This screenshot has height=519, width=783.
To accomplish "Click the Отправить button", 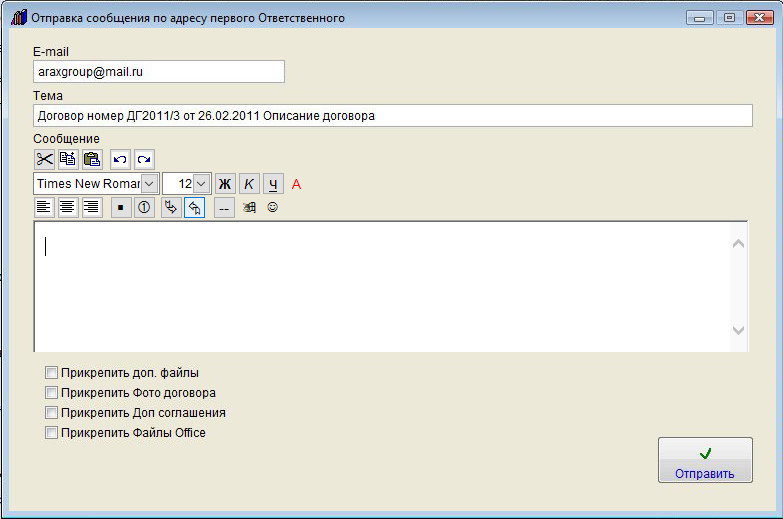I will (x=705, y=460).
